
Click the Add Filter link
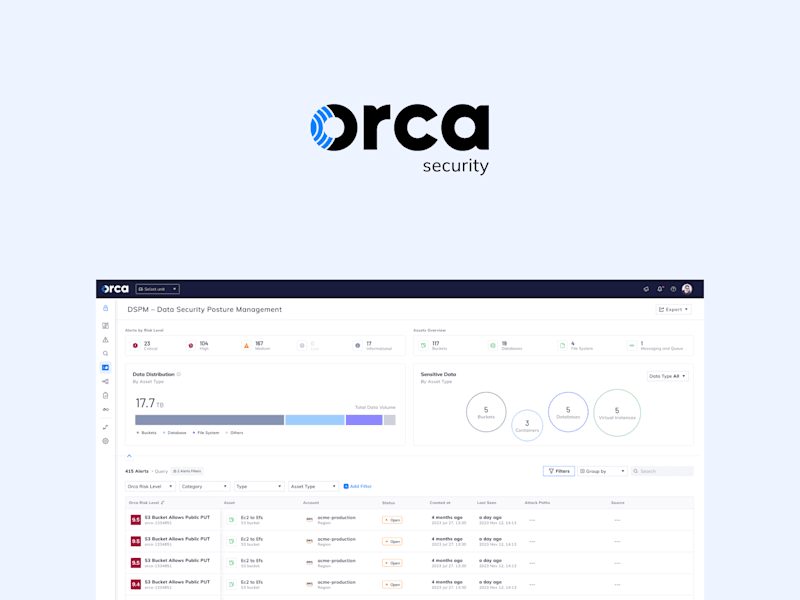pyautogui.click(x=358, y=486)
